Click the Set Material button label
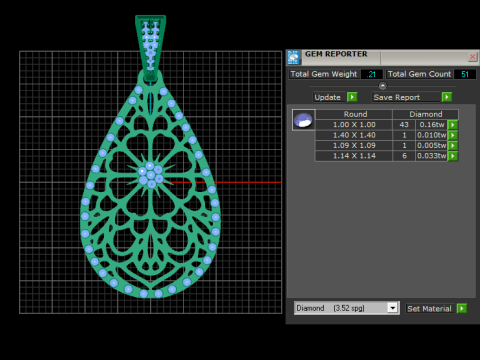The height and width of the screenshot is (360, 480). click(x=429, y=309)
